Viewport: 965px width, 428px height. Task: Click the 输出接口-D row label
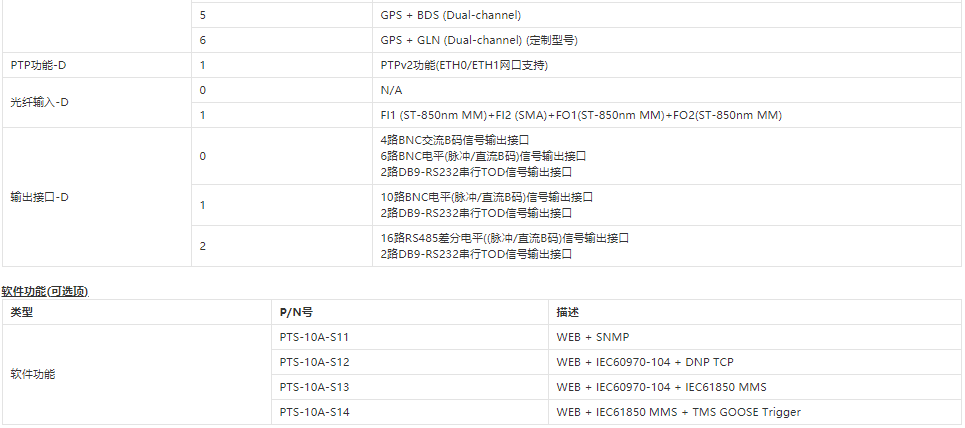[39, 197]
